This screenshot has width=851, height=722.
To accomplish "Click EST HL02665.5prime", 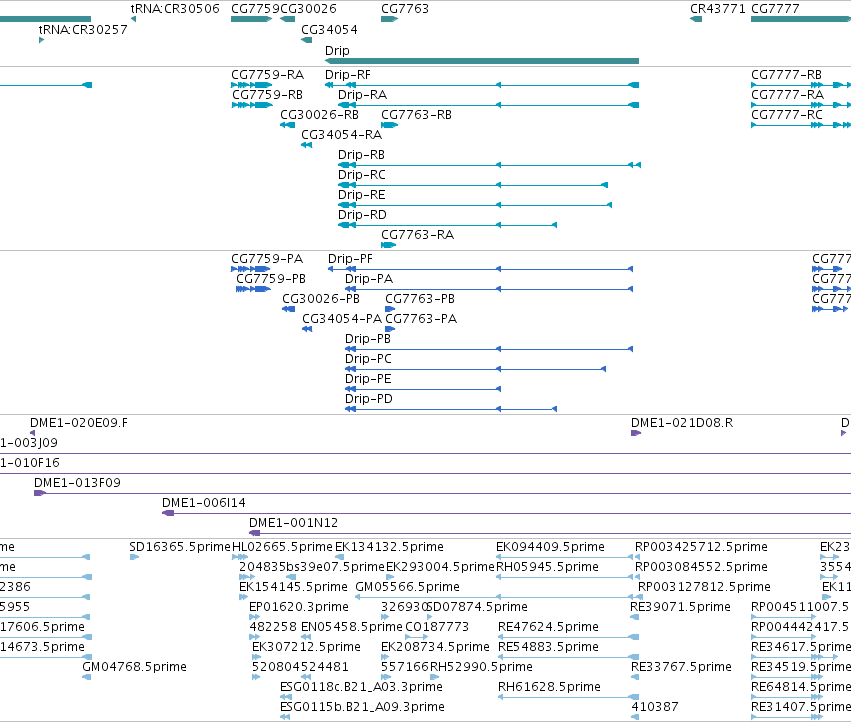I will (x=282, y=547).
